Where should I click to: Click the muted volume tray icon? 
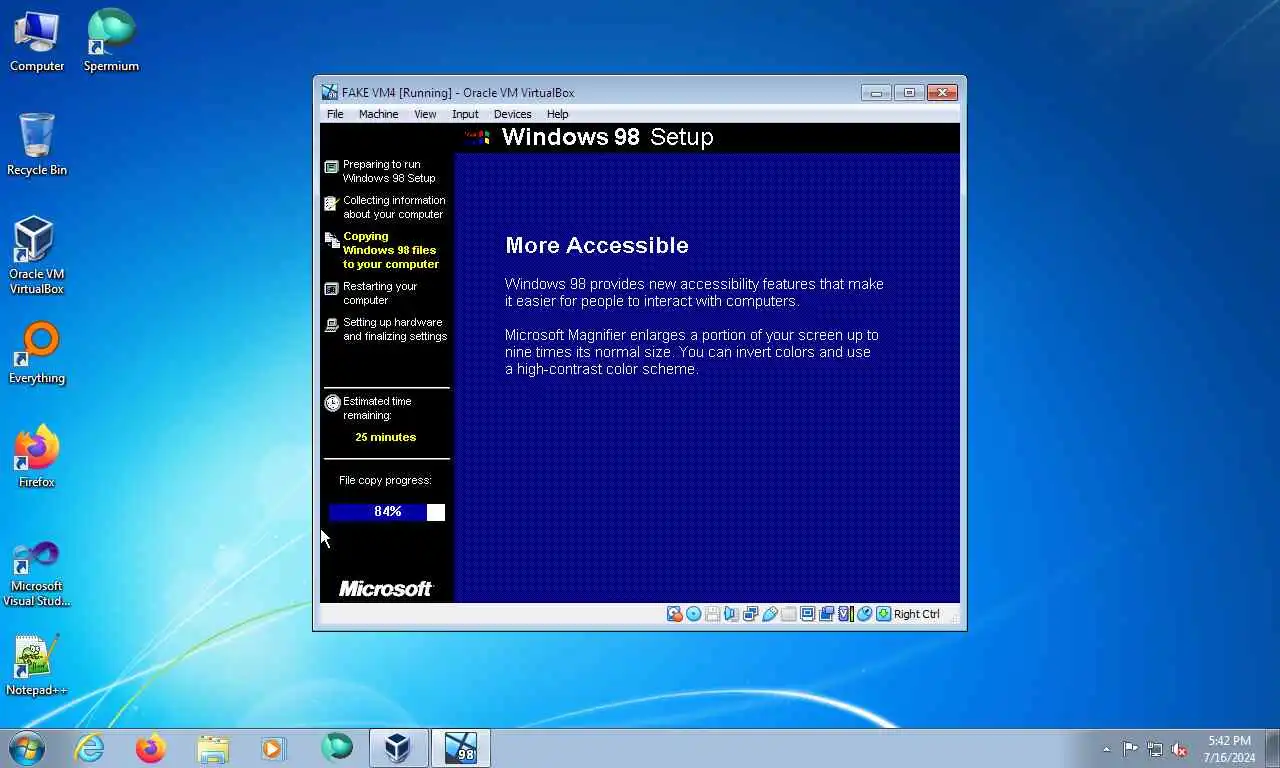pos(1180,749)
